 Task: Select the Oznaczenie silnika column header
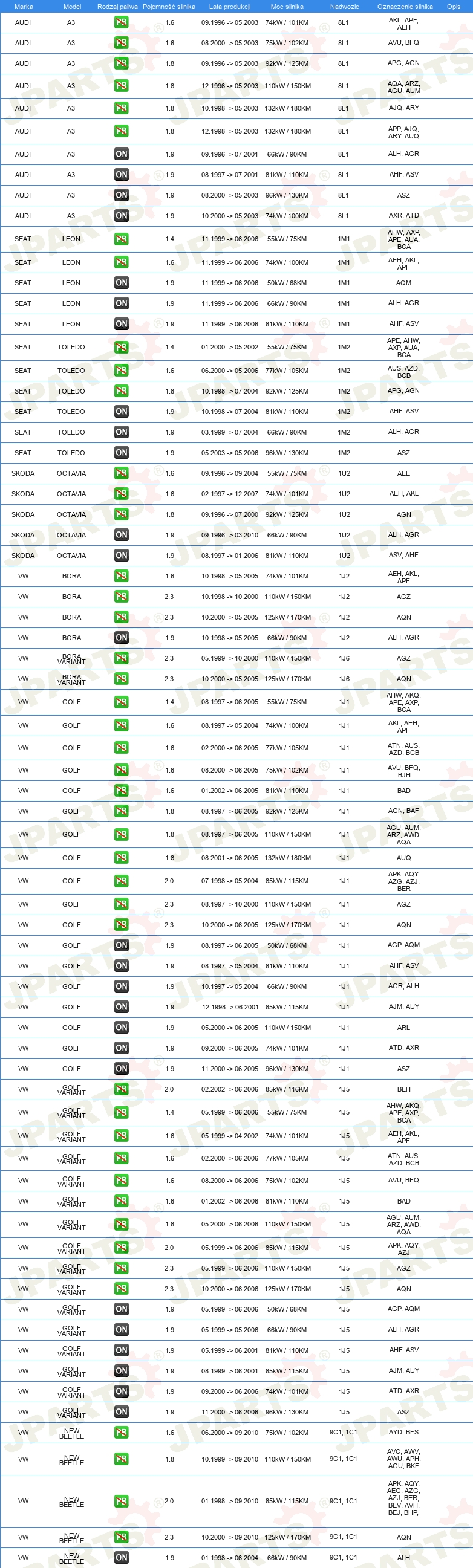click(405, 7)
